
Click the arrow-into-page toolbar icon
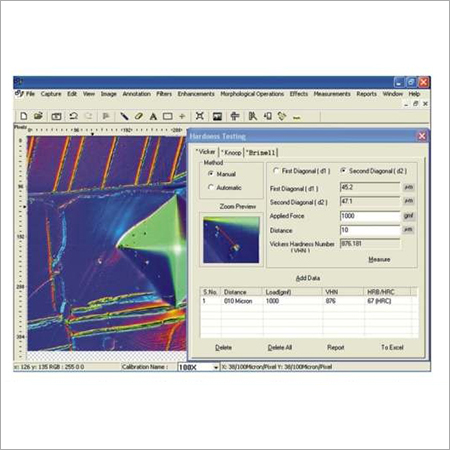pyautogui.click(x=268, y=116)
